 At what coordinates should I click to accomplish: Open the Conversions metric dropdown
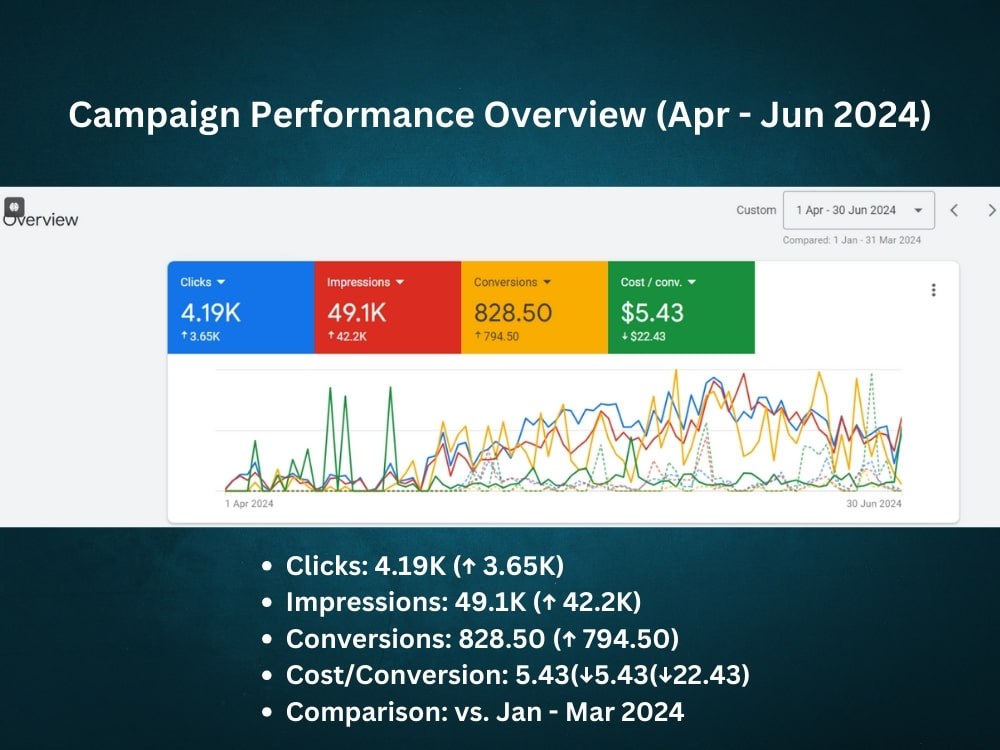click(512, 282)
